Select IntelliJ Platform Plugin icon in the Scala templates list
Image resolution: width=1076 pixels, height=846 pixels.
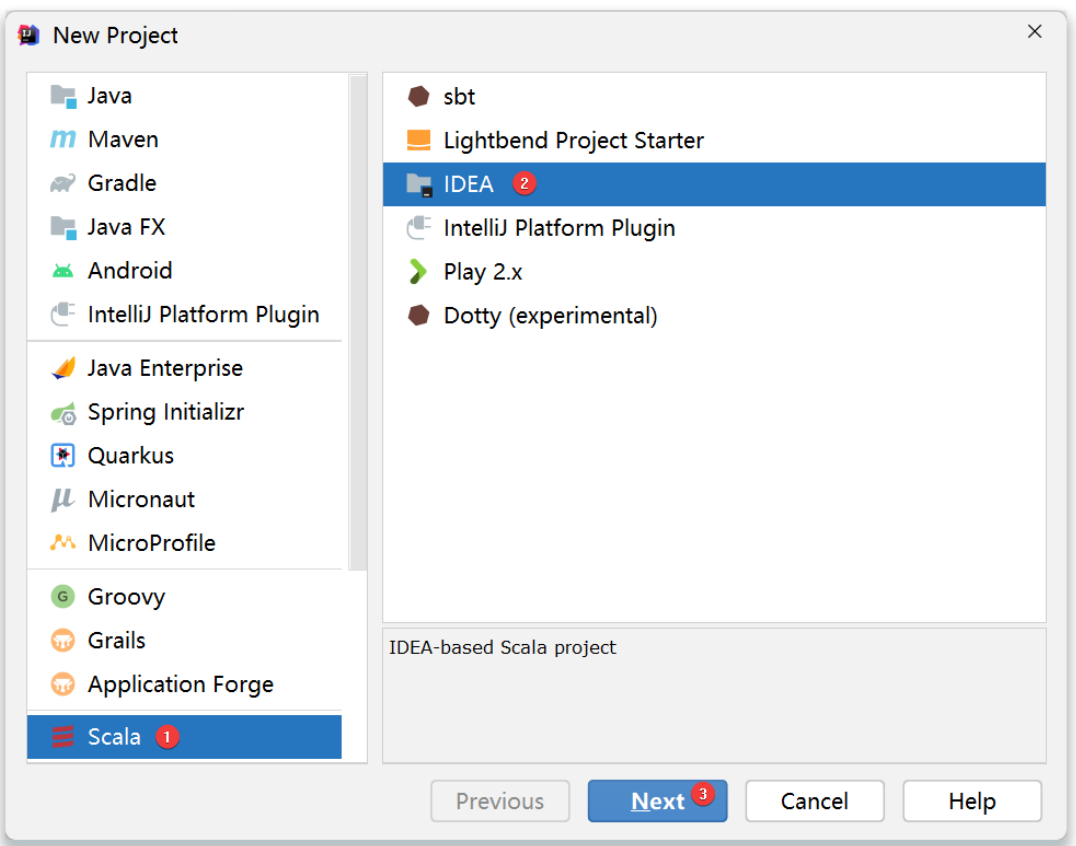pyautogui.click(x=419, y=228)
